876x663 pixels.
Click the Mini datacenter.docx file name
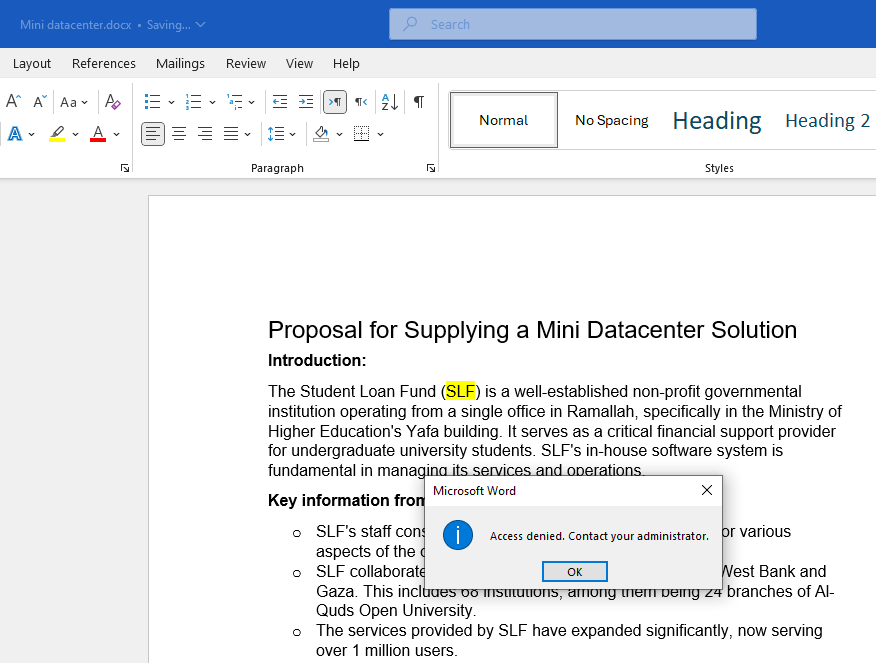coord(76,25)
